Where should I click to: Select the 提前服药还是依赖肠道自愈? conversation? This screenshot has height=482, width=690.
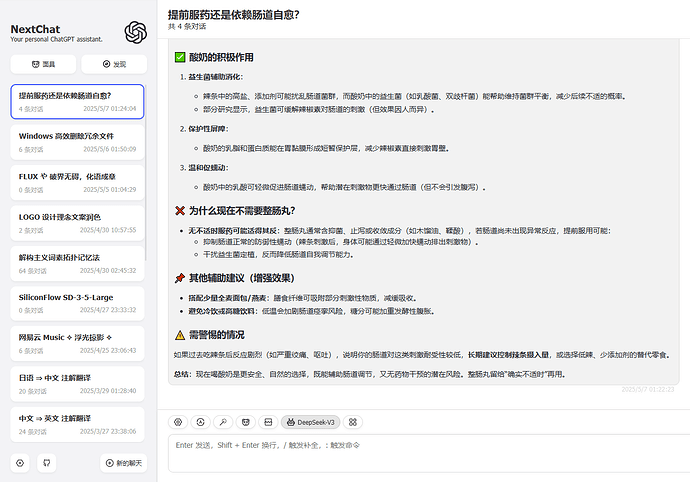point(77,102)
